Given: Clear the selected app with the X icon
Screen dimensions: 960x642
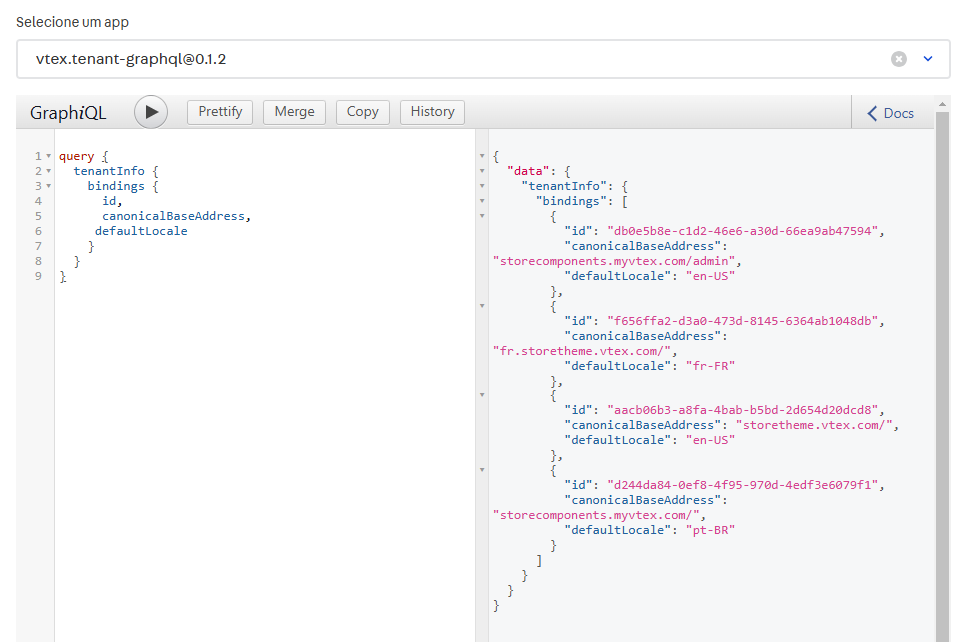Looking at the screenshot, I should point(899,59).
